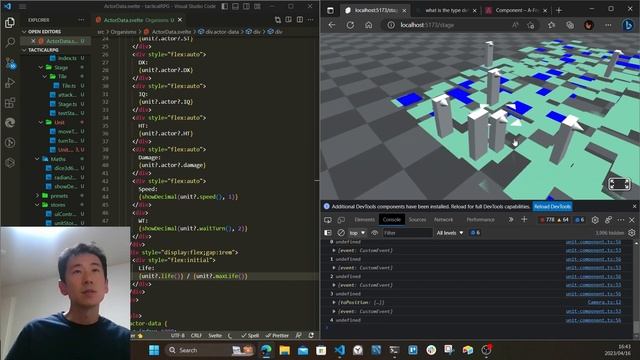
Task: Click Customize Layout icon in VS Code title bar
Action: pyautogui.click(x=258, y=6)
